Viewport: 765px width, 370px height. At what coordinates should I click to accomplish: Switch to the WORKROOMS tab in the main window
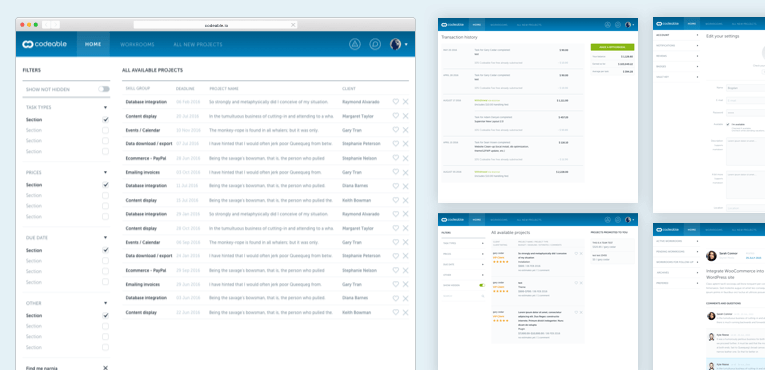coord(137,44)
